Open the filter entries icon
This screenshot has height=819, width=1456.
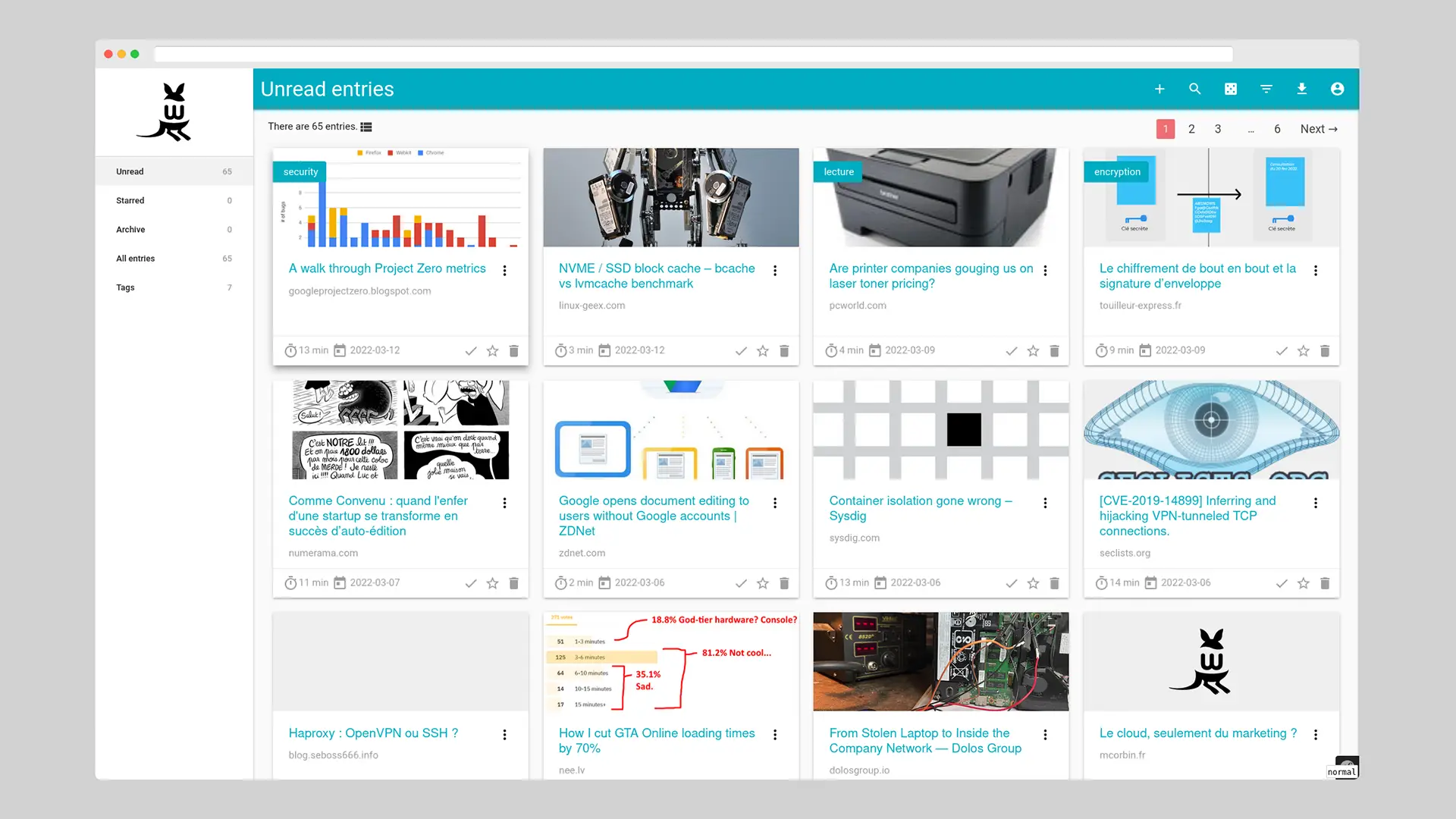coord(1266,89)
